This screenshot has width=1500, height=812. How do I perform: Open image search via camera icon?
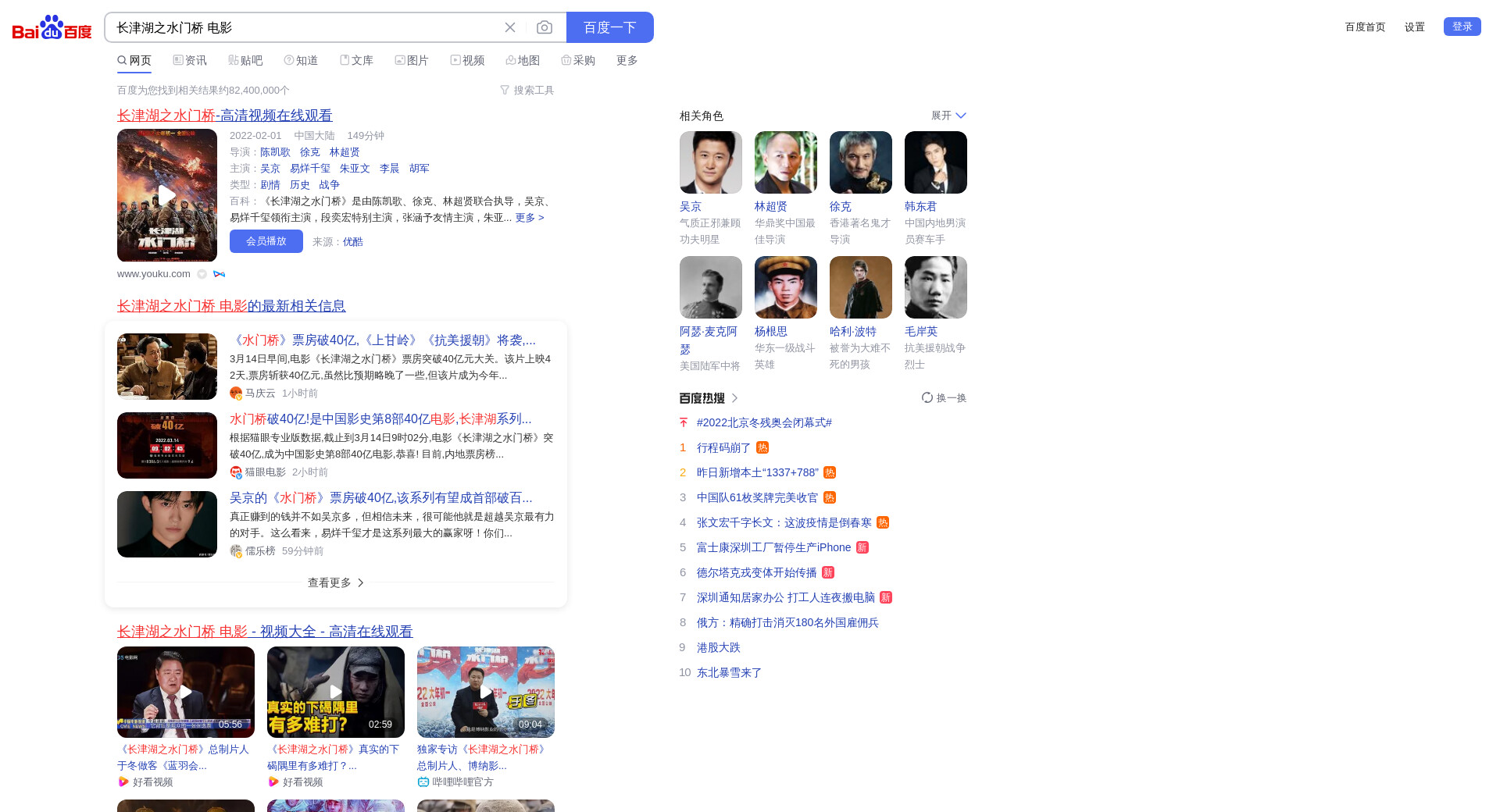coord(545,27)
